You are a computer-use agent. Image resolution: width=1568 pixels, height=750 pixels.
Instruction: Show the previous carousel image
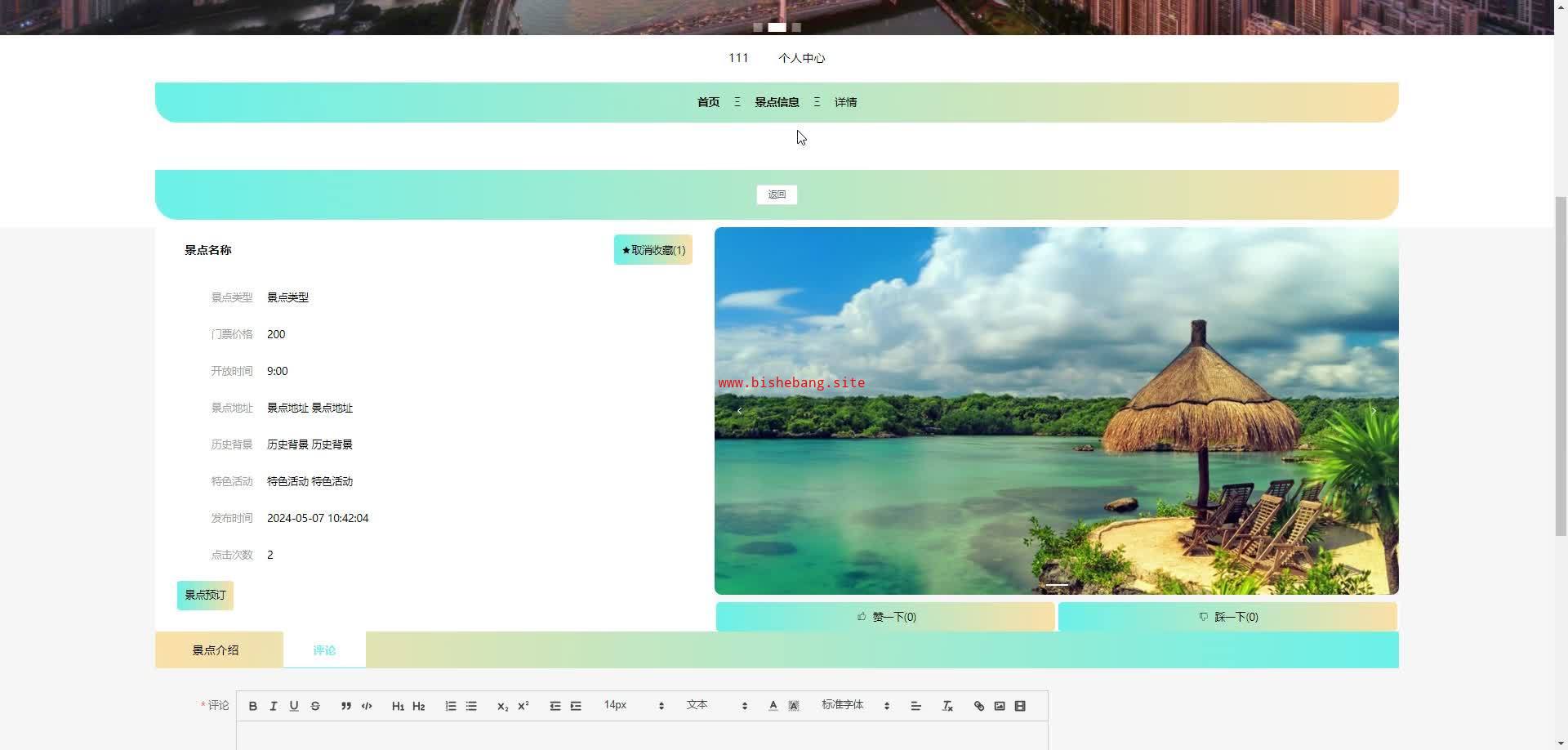point(739,411)
